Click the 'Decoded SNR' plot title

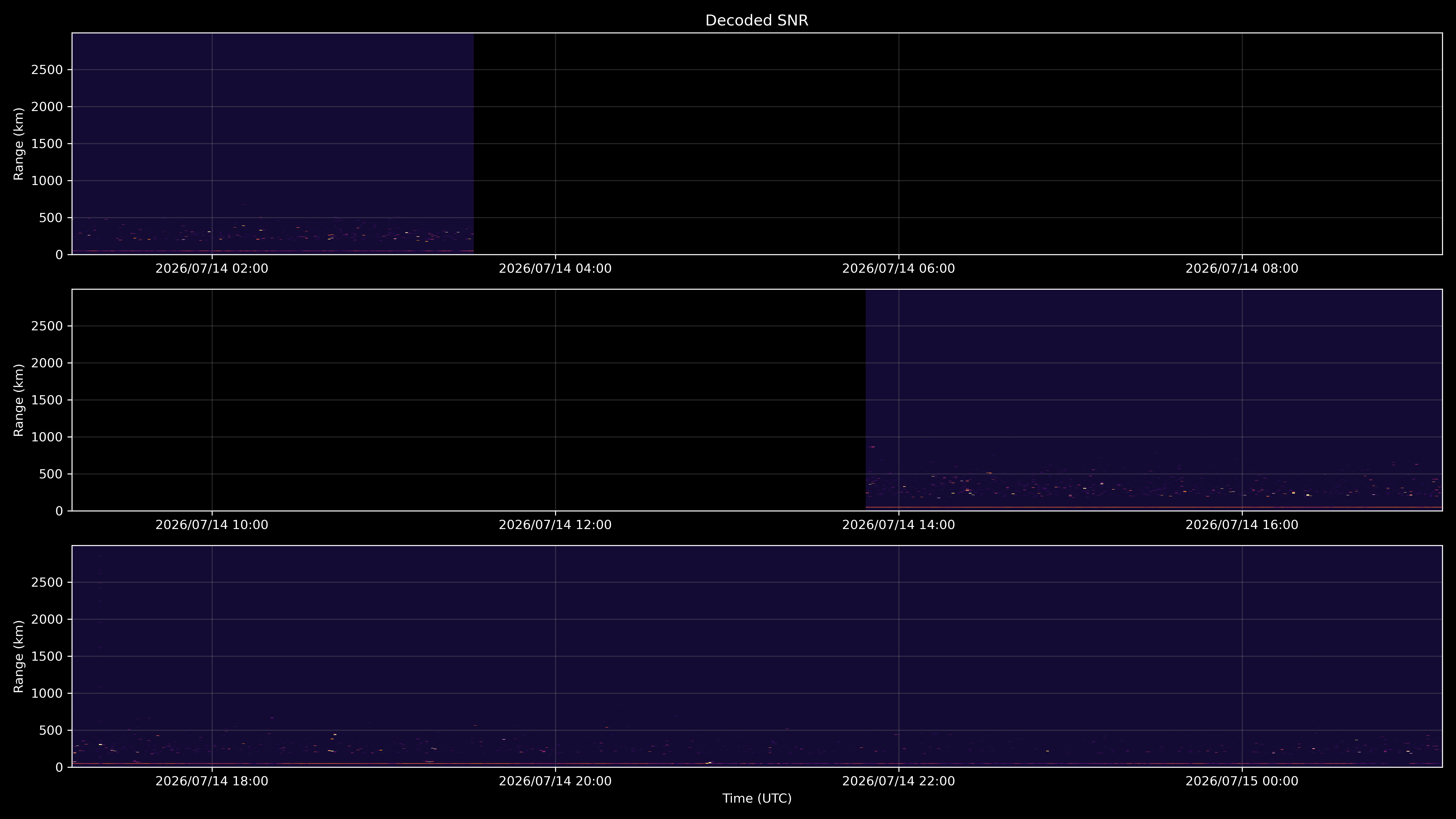click(x=757, y=20)
